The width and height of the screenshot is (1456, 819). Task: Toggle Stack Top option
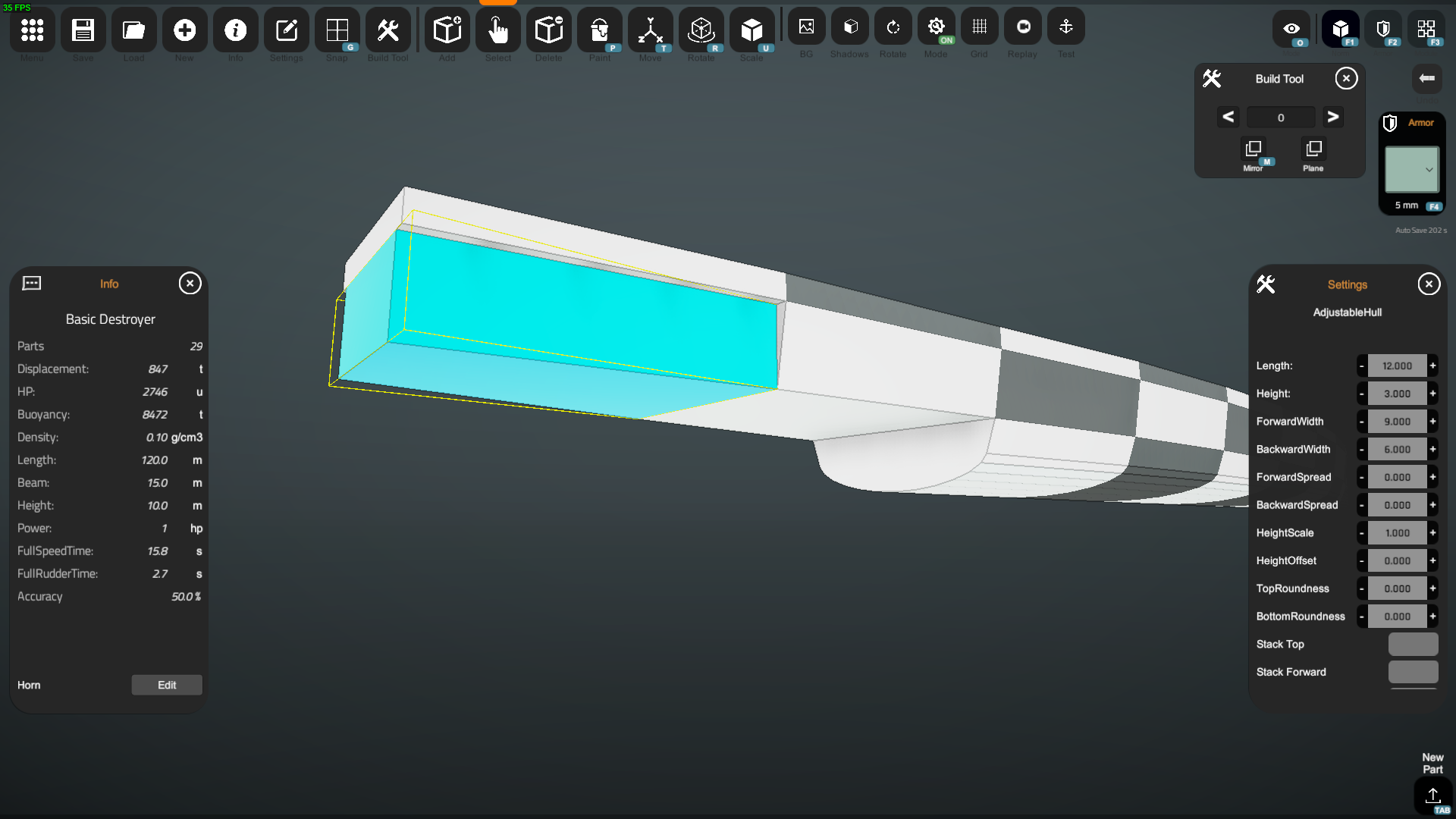(1412, 645)
